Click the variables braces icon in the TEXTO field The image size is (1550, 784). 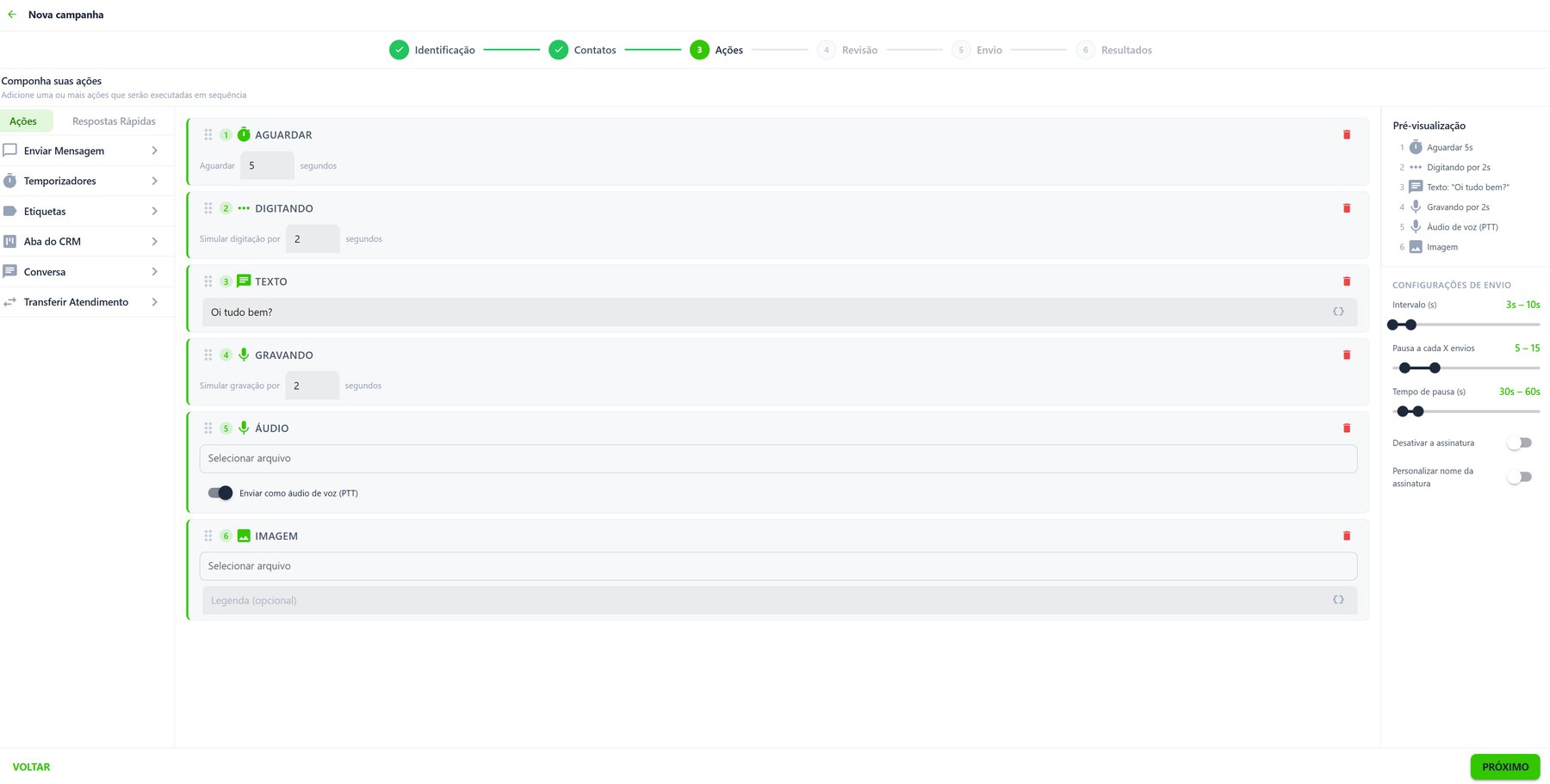[1338, 312]
